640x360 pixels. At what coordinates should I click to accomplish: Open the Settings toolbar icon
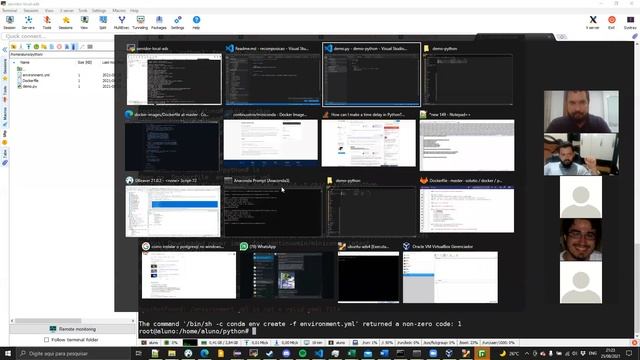[x=178, y=22]
